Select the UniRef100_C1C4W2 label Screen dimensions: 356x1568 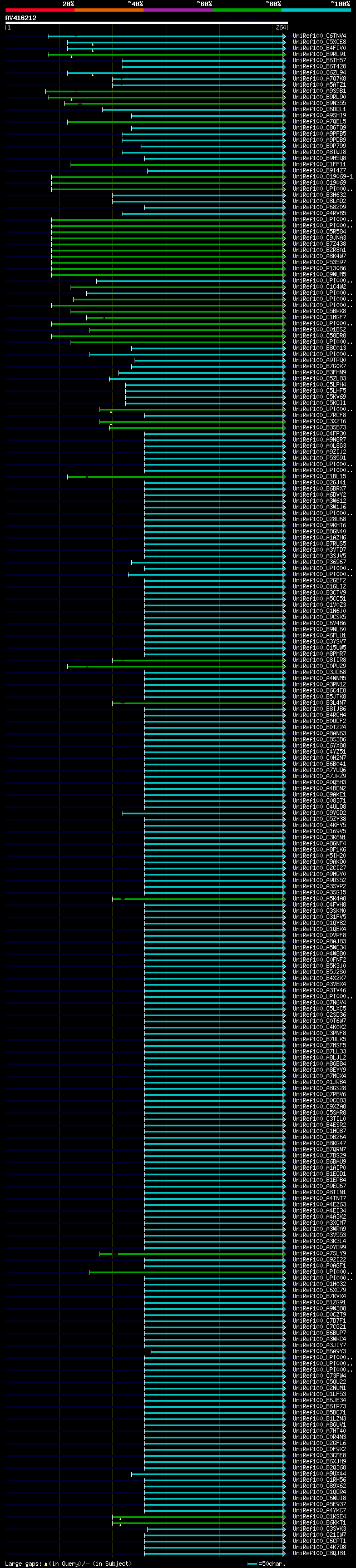point(319,286)
